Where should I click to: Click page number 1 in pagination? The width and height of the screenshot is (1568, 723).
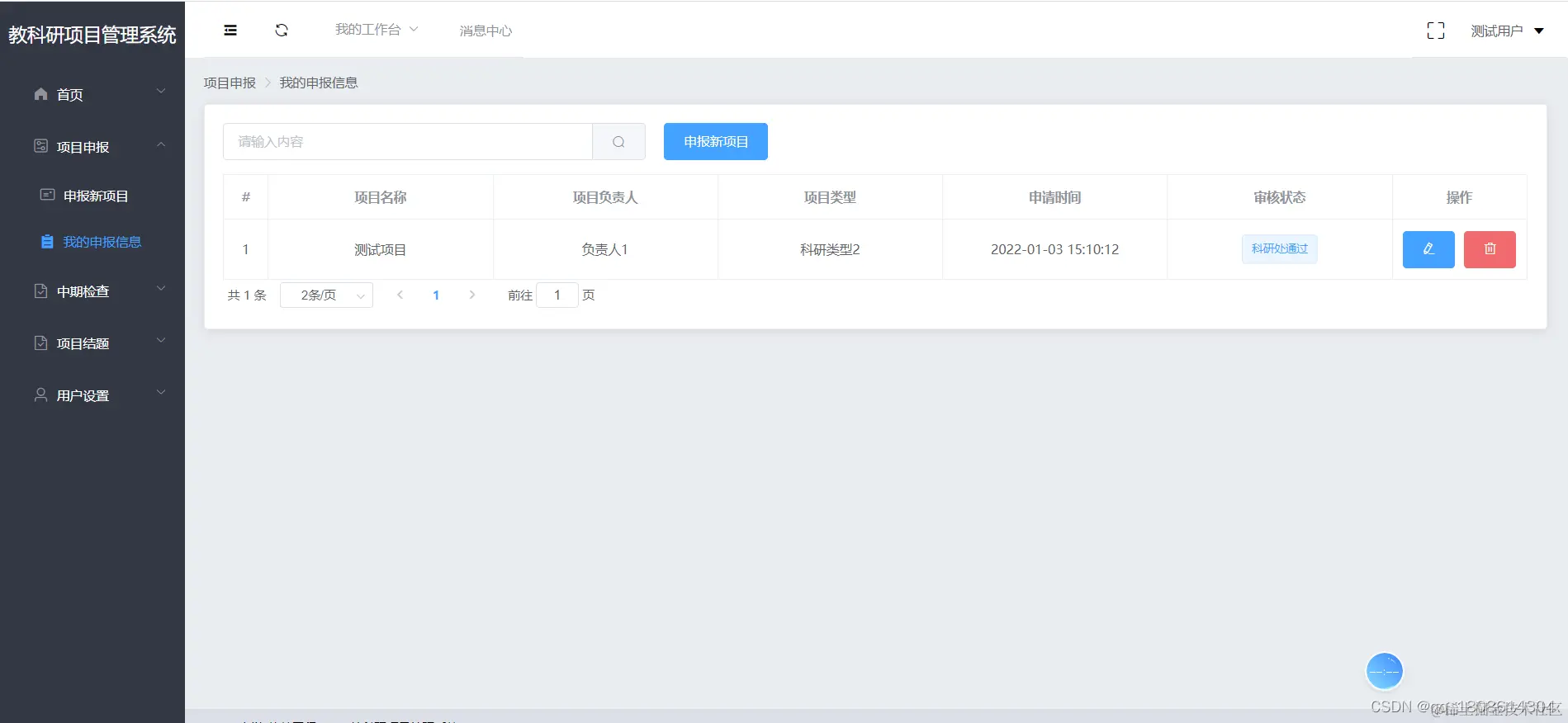click(x=436, y=295)
